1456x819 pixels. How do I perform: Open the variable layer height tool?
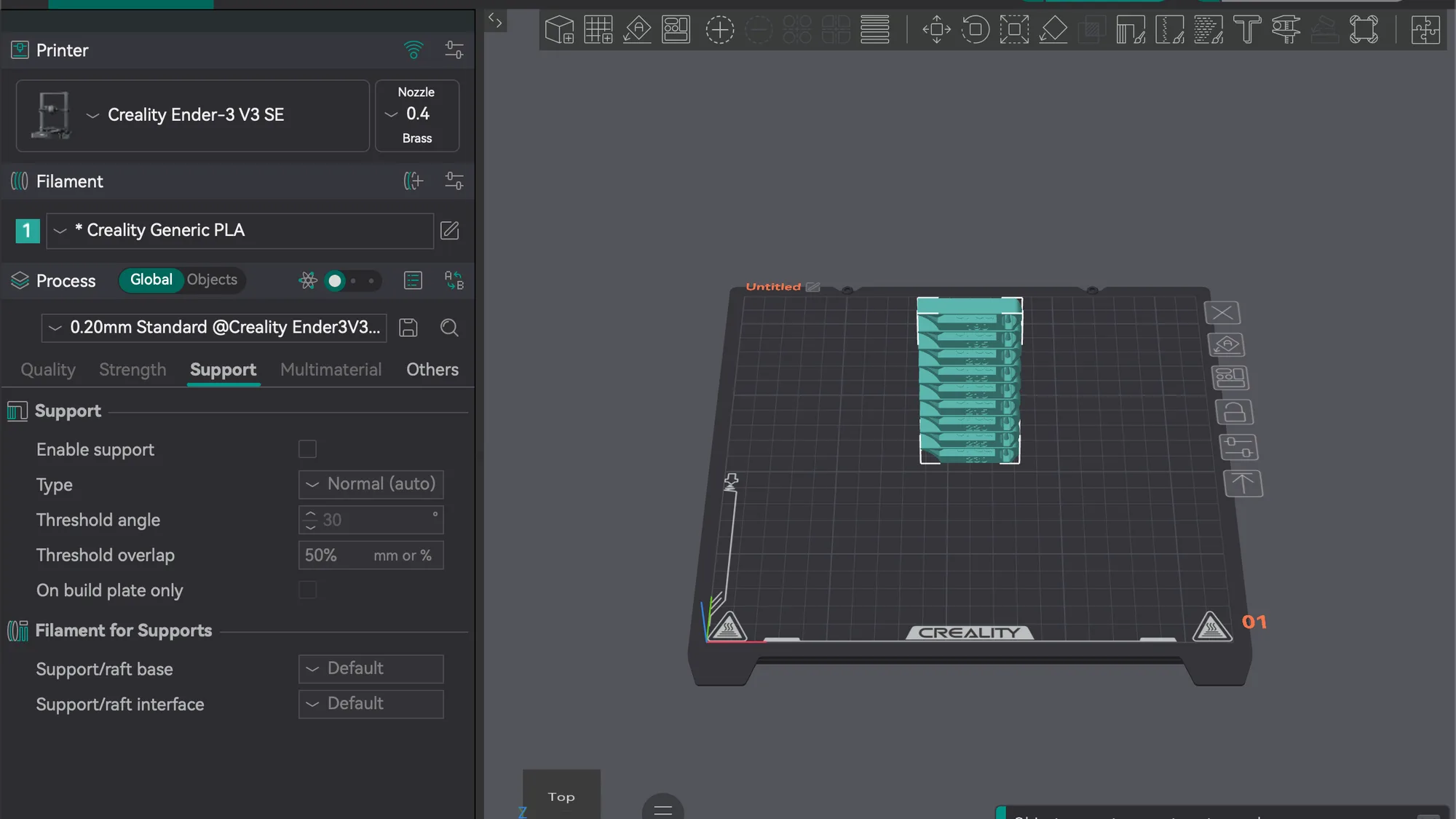(875, 30)
